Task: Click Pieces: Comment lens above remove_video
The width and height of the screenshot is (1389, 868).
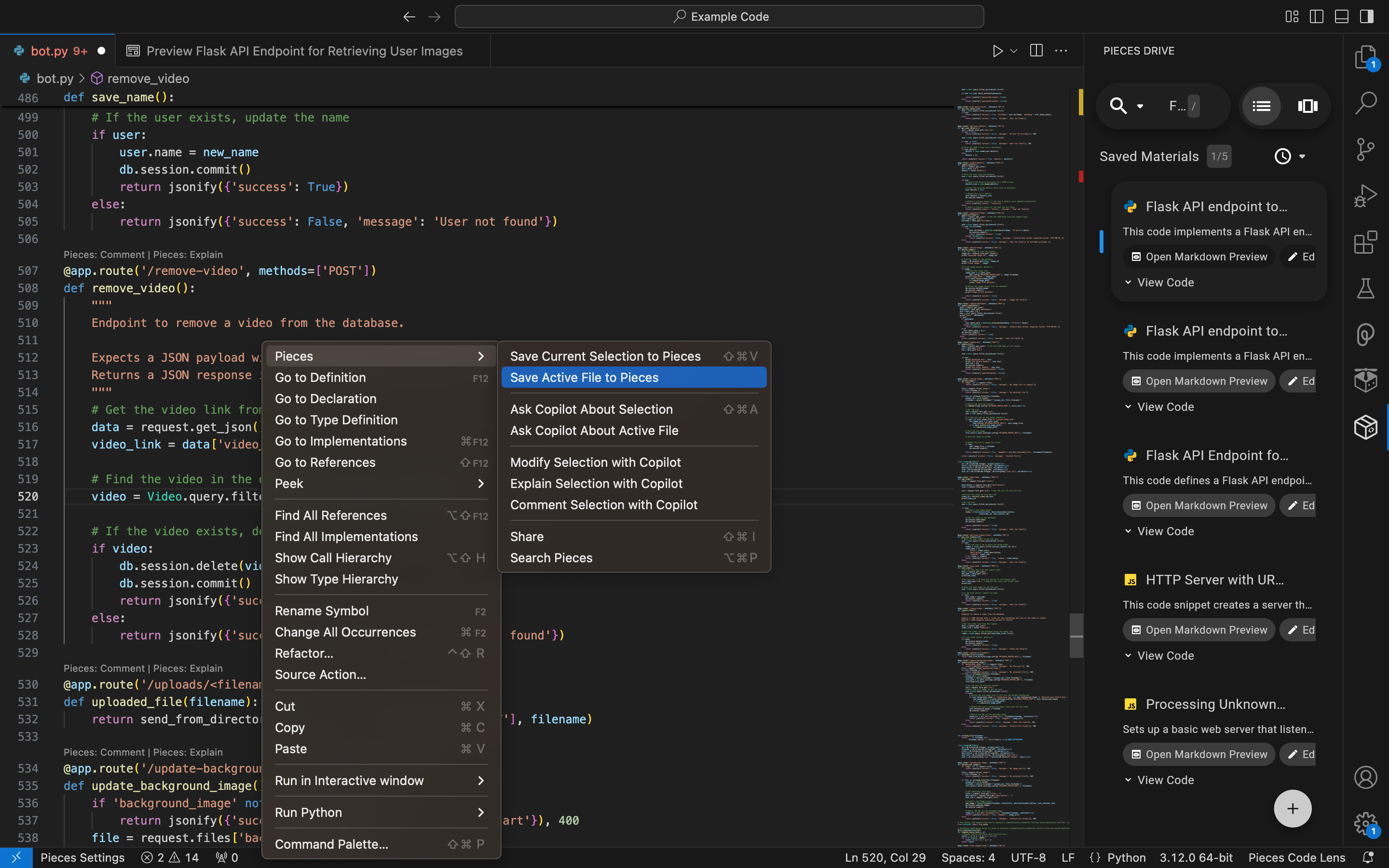Action: 105,254
